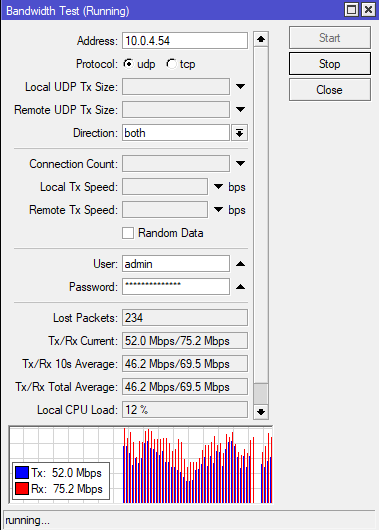Maximize the Bandwidth Test window
The image size is (379, 530).
click(x=352, y=9)
